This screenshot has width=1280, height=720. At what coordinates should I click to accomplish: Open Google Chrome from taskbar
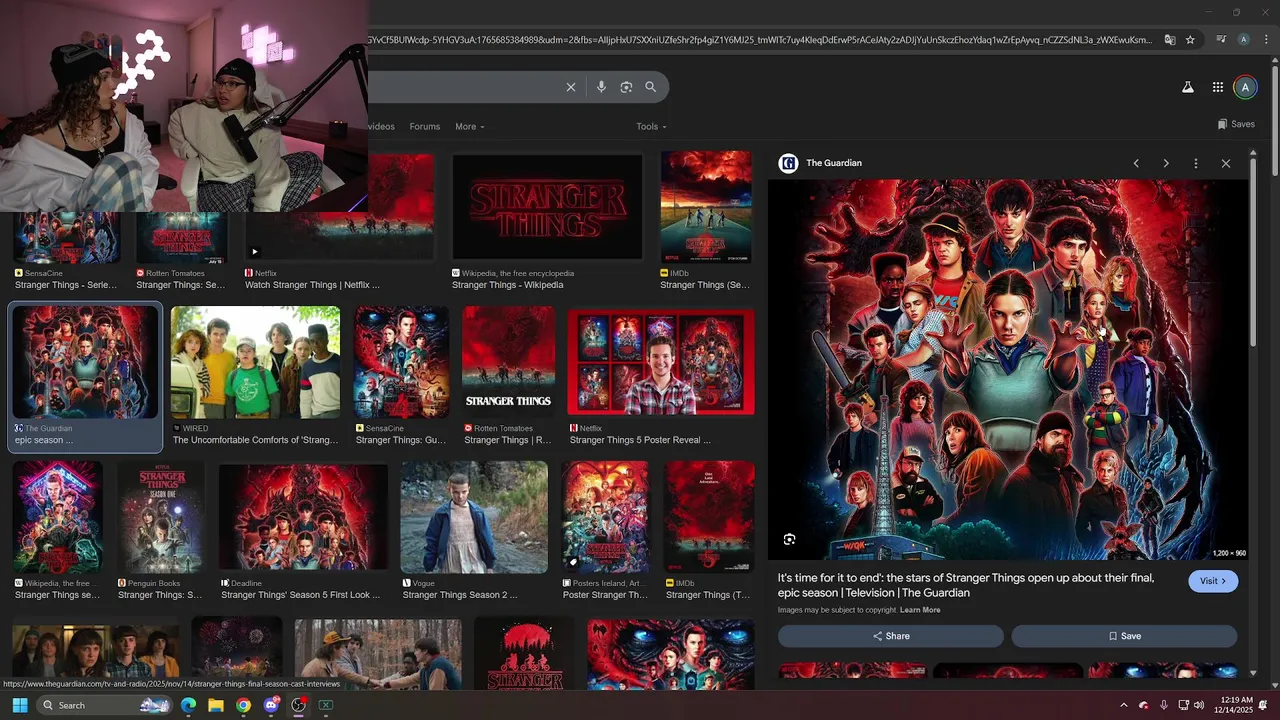coord(243,705)
